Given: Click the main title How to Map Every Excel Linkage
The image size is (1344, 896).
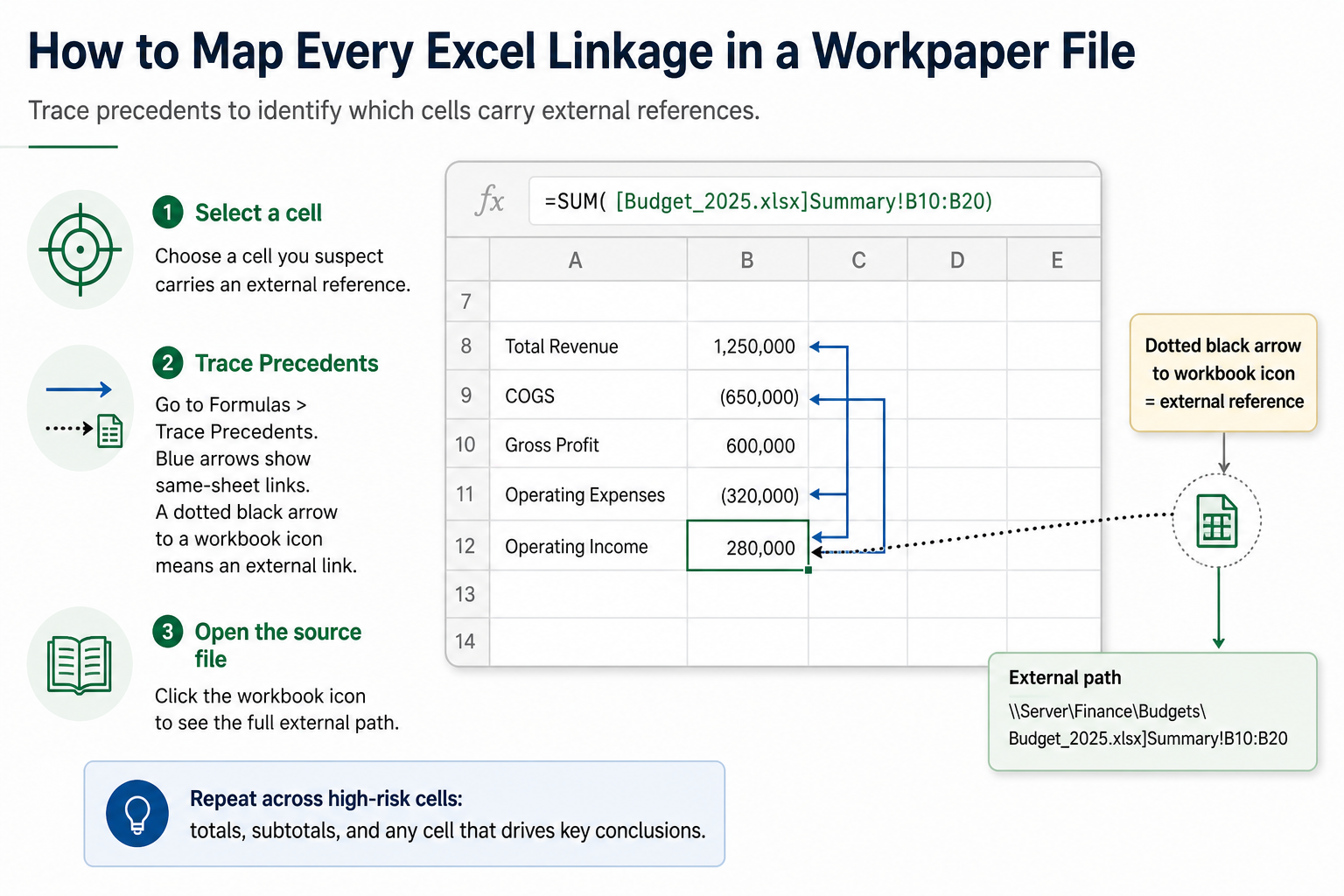Looking at the screenshot, I should [x=581, y=51].
